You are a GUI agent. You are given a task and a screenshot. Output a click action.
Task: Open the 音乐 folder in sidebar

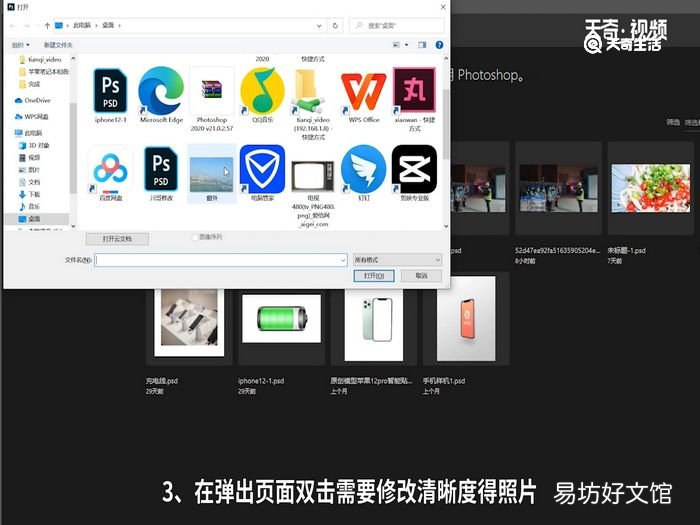coord(29,206)
